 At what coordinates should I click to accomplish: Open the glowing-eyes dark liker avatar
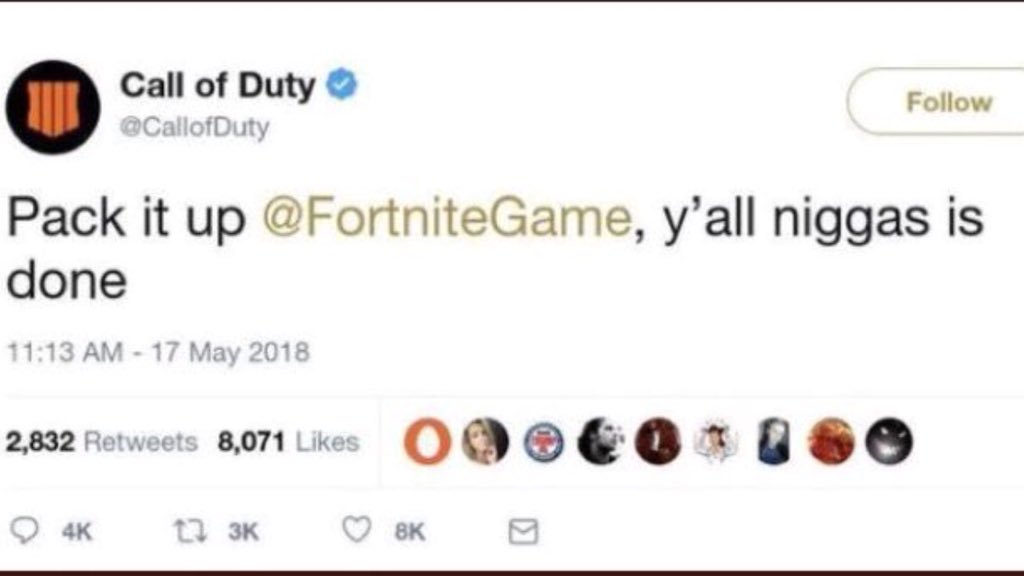(888, 442)
